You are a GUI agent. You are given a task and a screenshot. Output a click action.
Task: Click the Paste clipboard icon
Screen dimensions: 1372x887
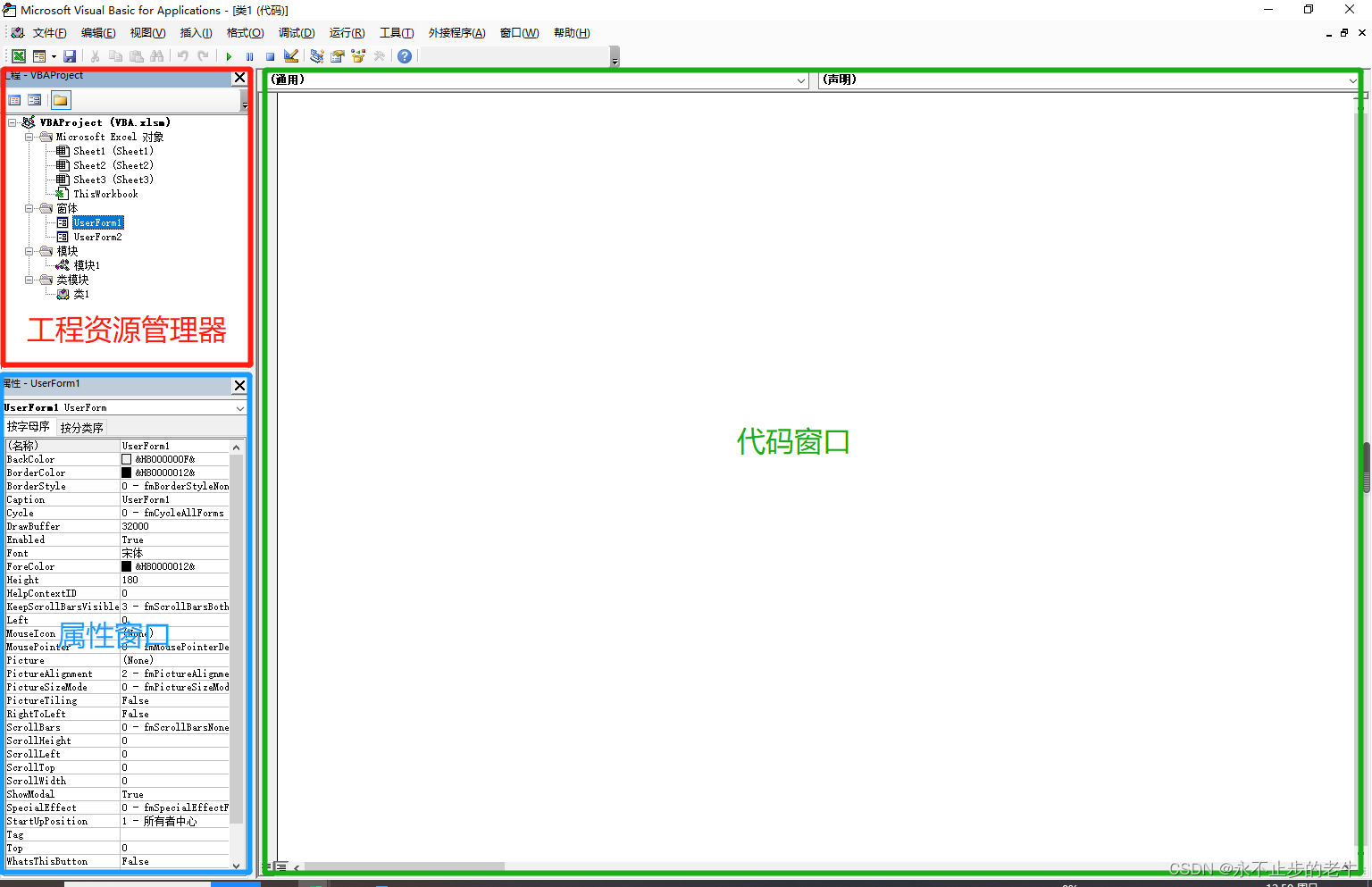click(x=136, y=56)
